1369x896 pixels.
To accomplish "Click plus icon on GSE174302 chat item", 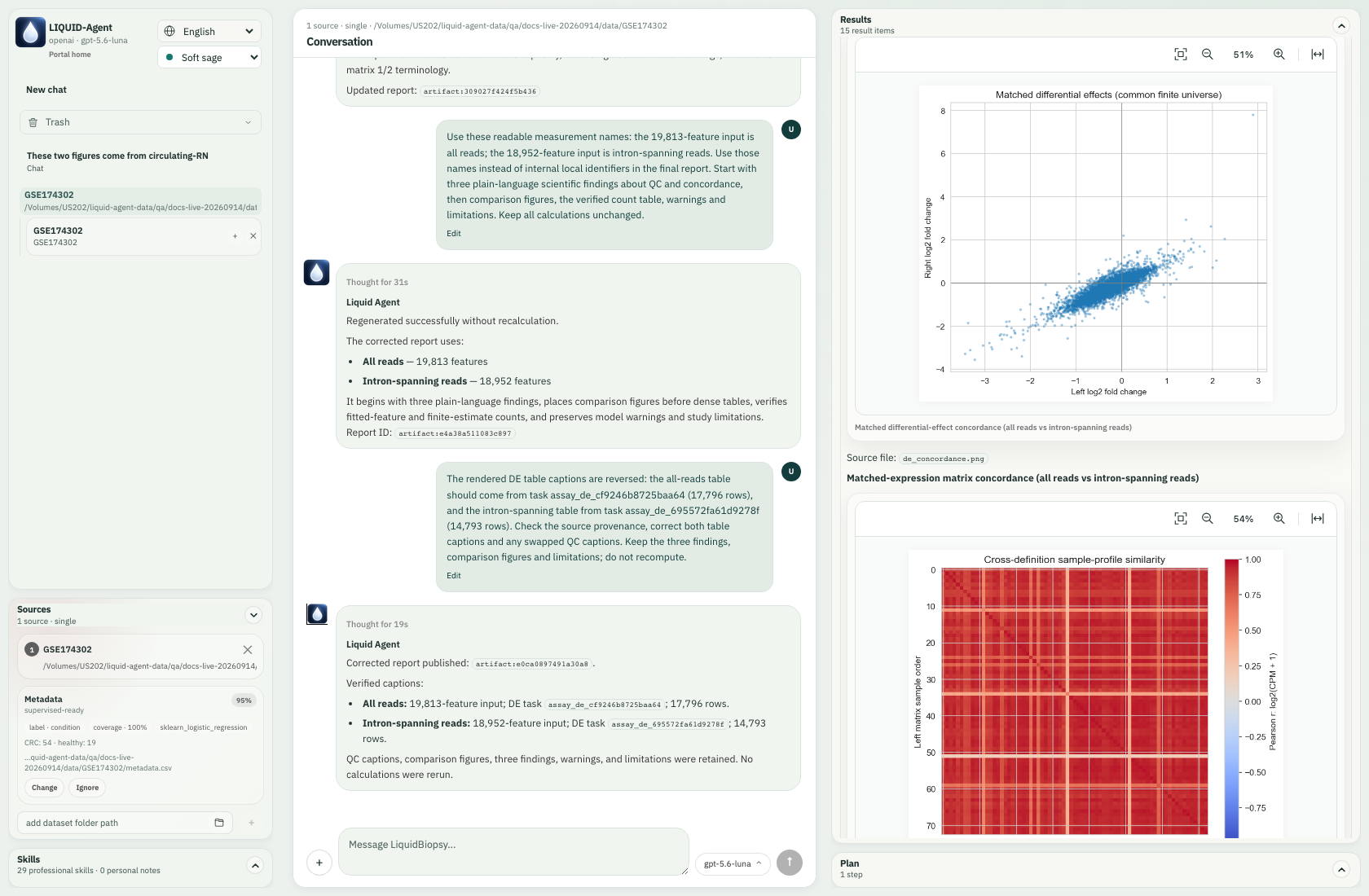I will click(x=235, y=236).
